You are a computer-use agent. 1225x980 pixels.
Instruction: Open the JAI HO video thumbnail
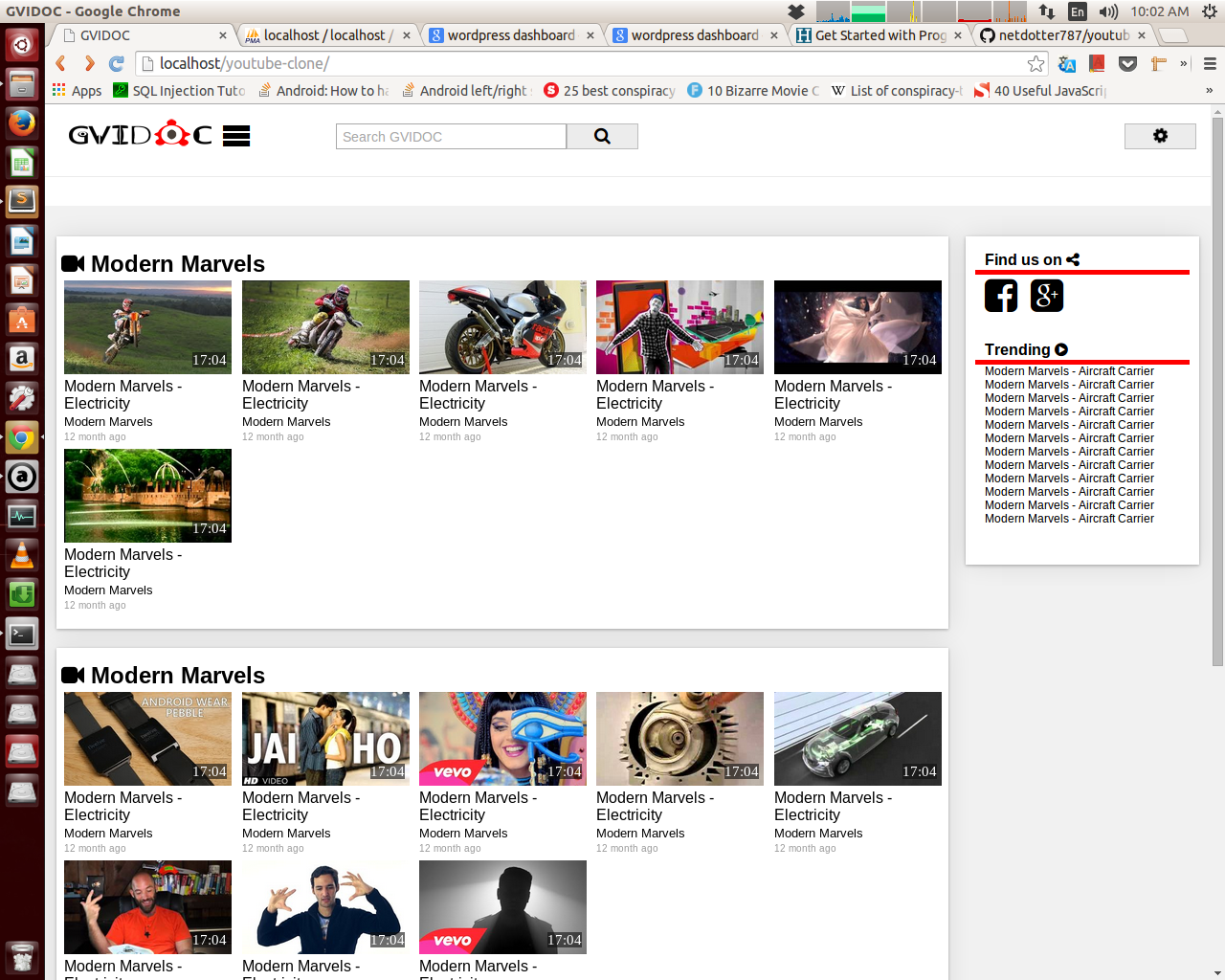(325, 738)
